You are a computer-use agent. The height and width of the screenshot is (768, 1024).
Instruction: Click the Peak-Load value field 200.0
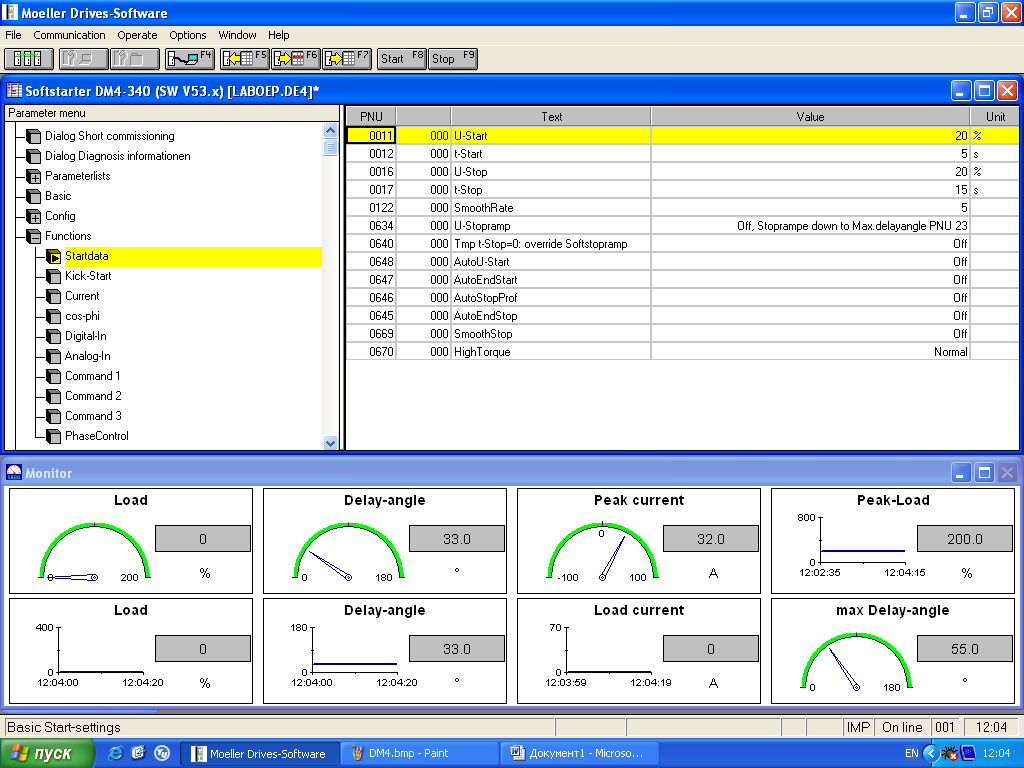click(965, 539)
